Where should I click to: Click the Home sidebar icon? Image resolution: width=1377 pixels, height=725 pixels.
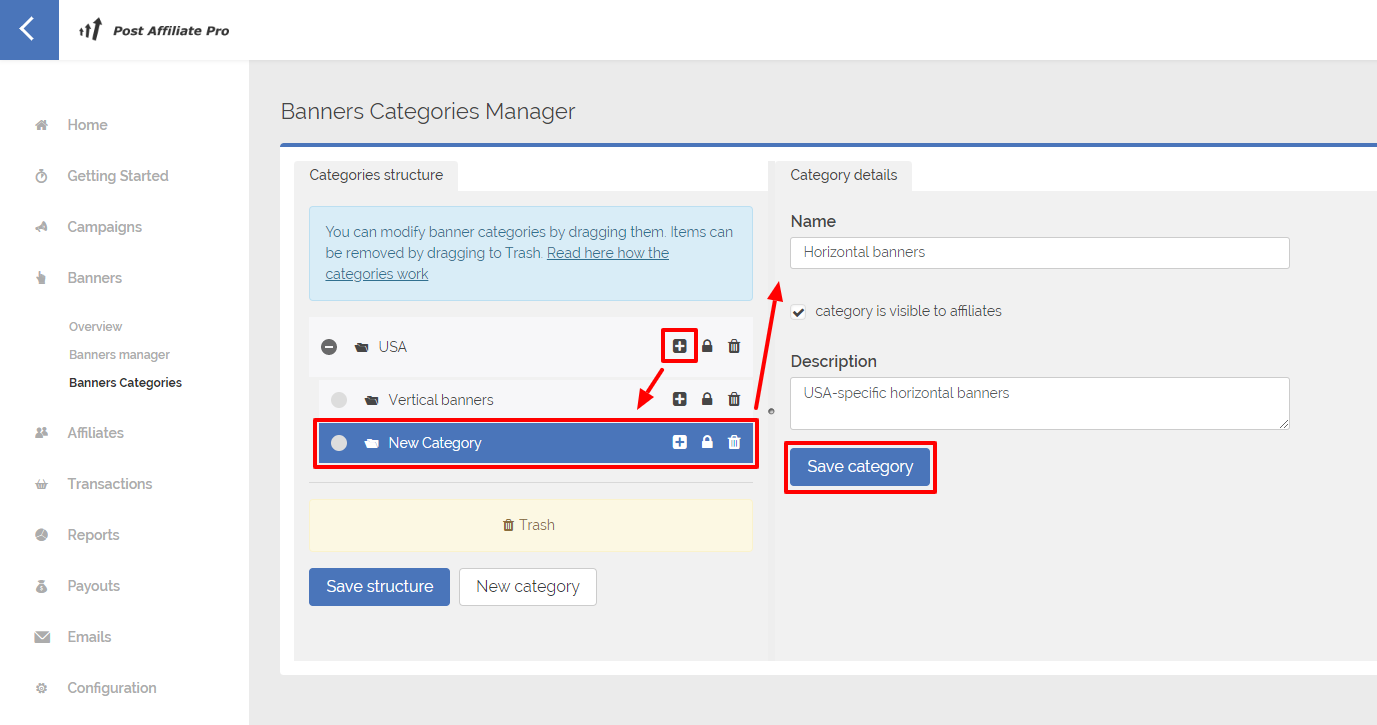[41, 125]
